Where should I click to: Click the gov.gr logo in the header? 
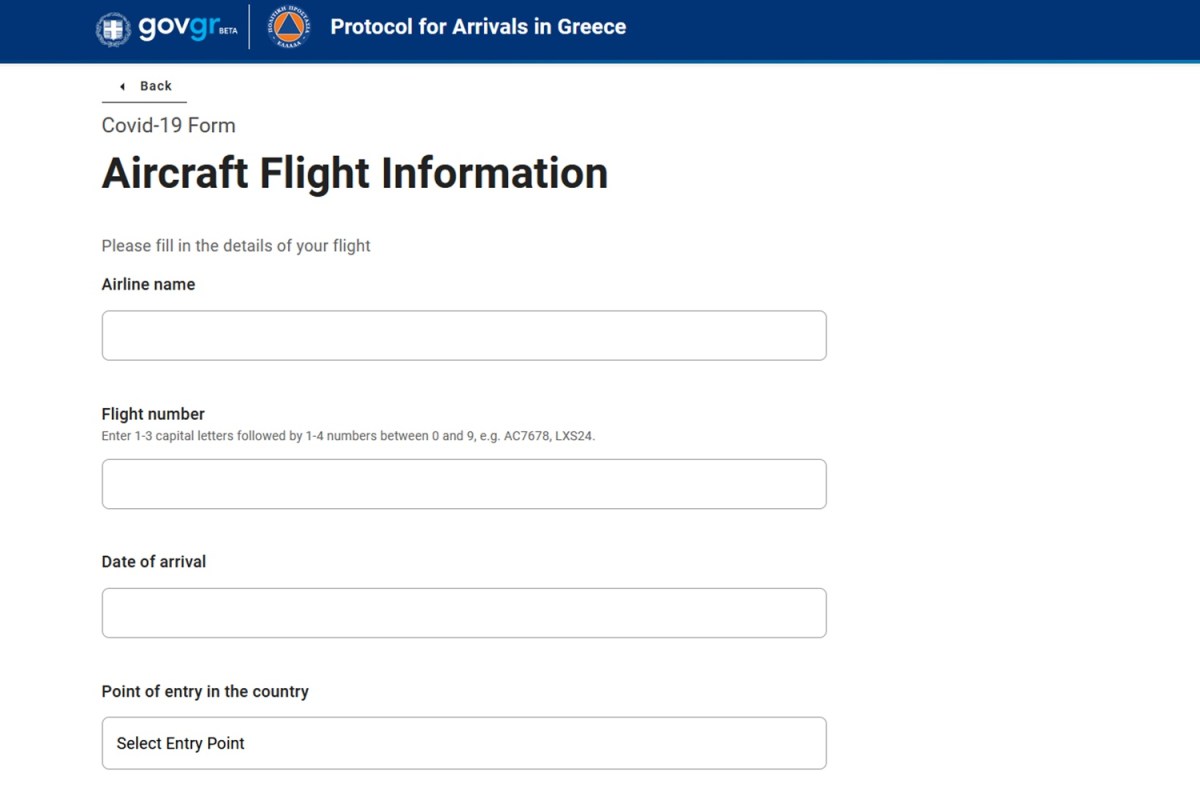(x=177, y=27)
